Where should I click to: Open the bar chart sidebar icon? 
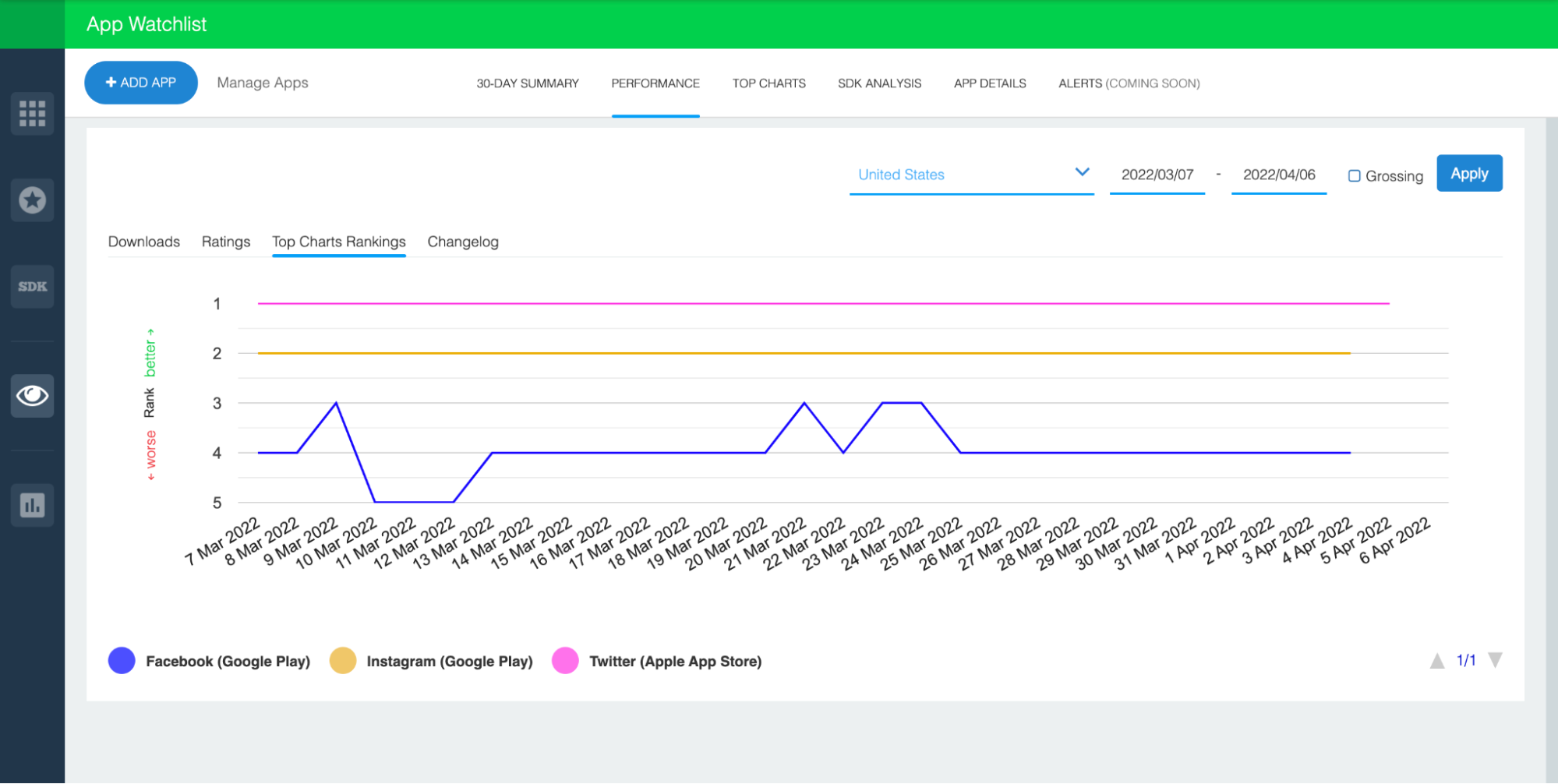pos(32,505)
